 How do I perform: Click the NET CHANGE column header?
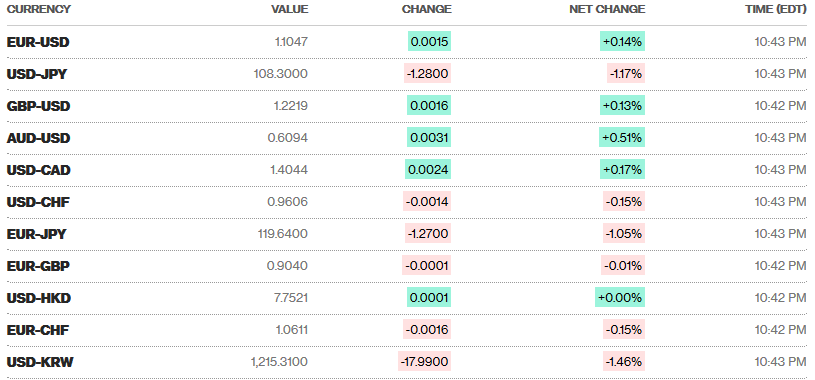coord(607,9)
